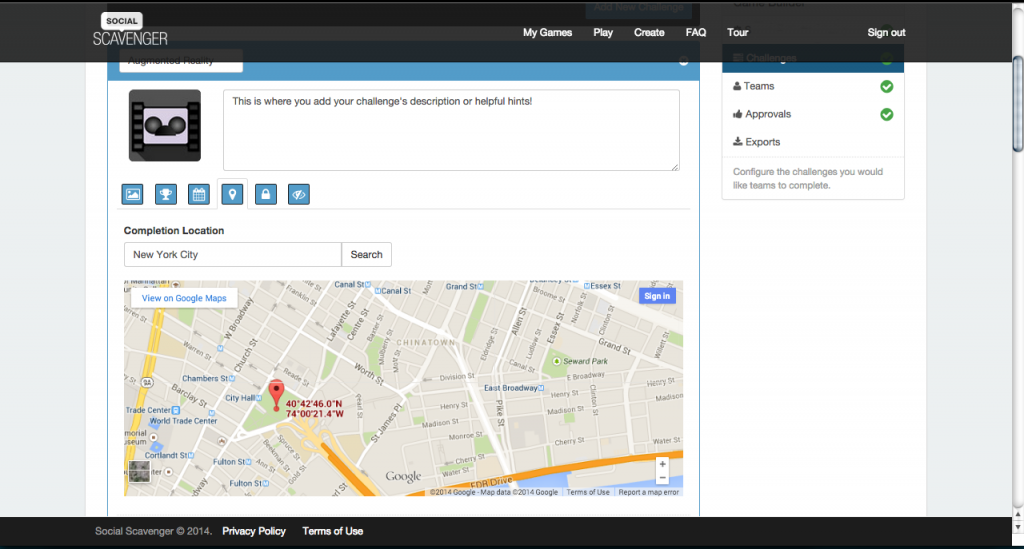This screenshot has height=549, width=1024.
Task: Toggle the hidden eye visibility tab icon
Action: click(299, 195)
